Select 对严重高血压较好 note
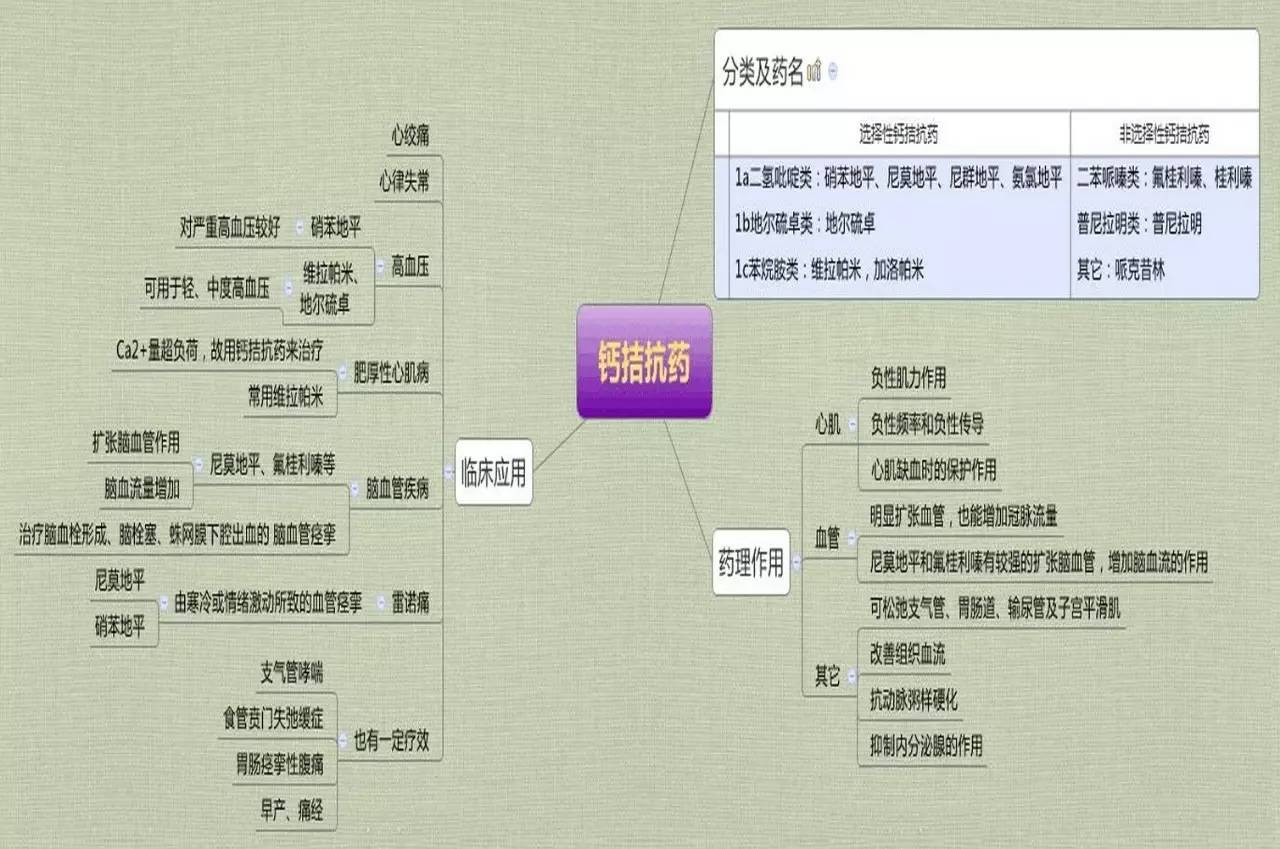1280x849 pixels. 230,228
